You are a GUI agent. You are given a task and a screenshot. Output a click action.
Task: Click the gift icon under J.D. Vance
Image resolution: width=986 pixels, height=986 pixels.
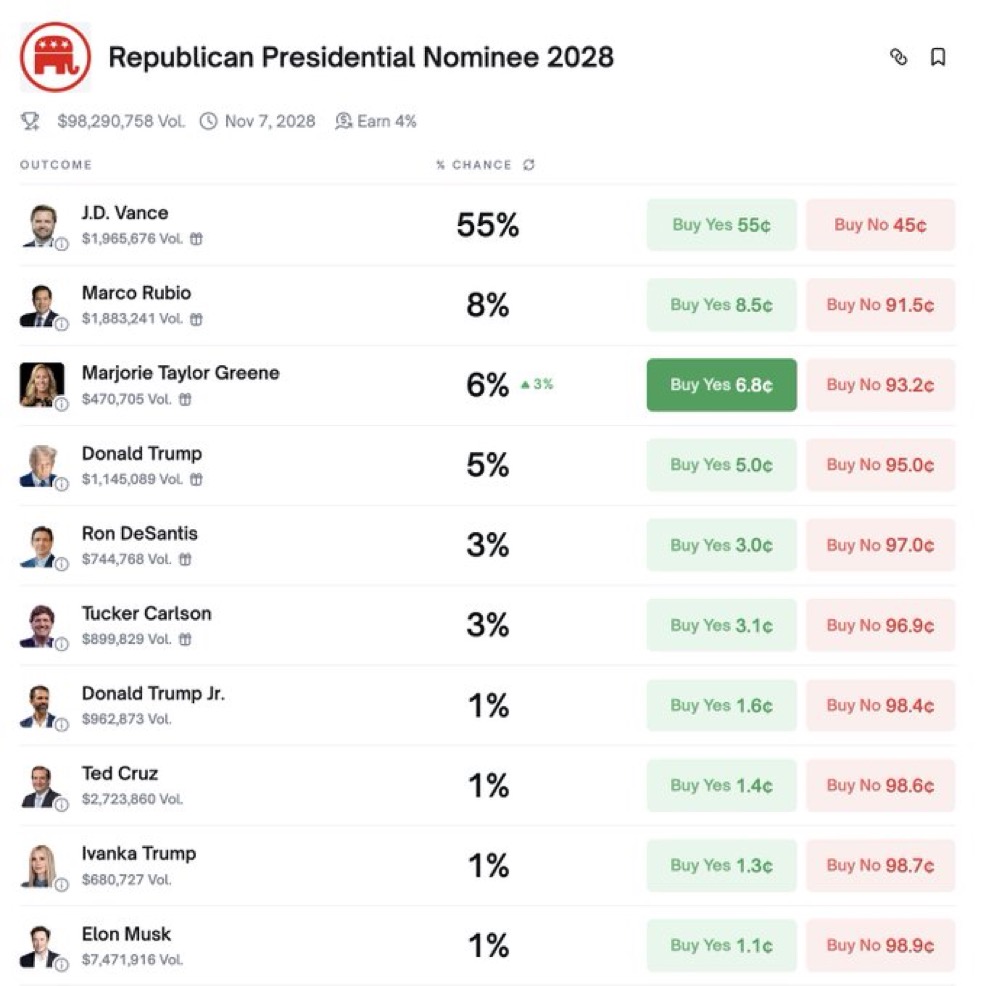click(197, 239)
